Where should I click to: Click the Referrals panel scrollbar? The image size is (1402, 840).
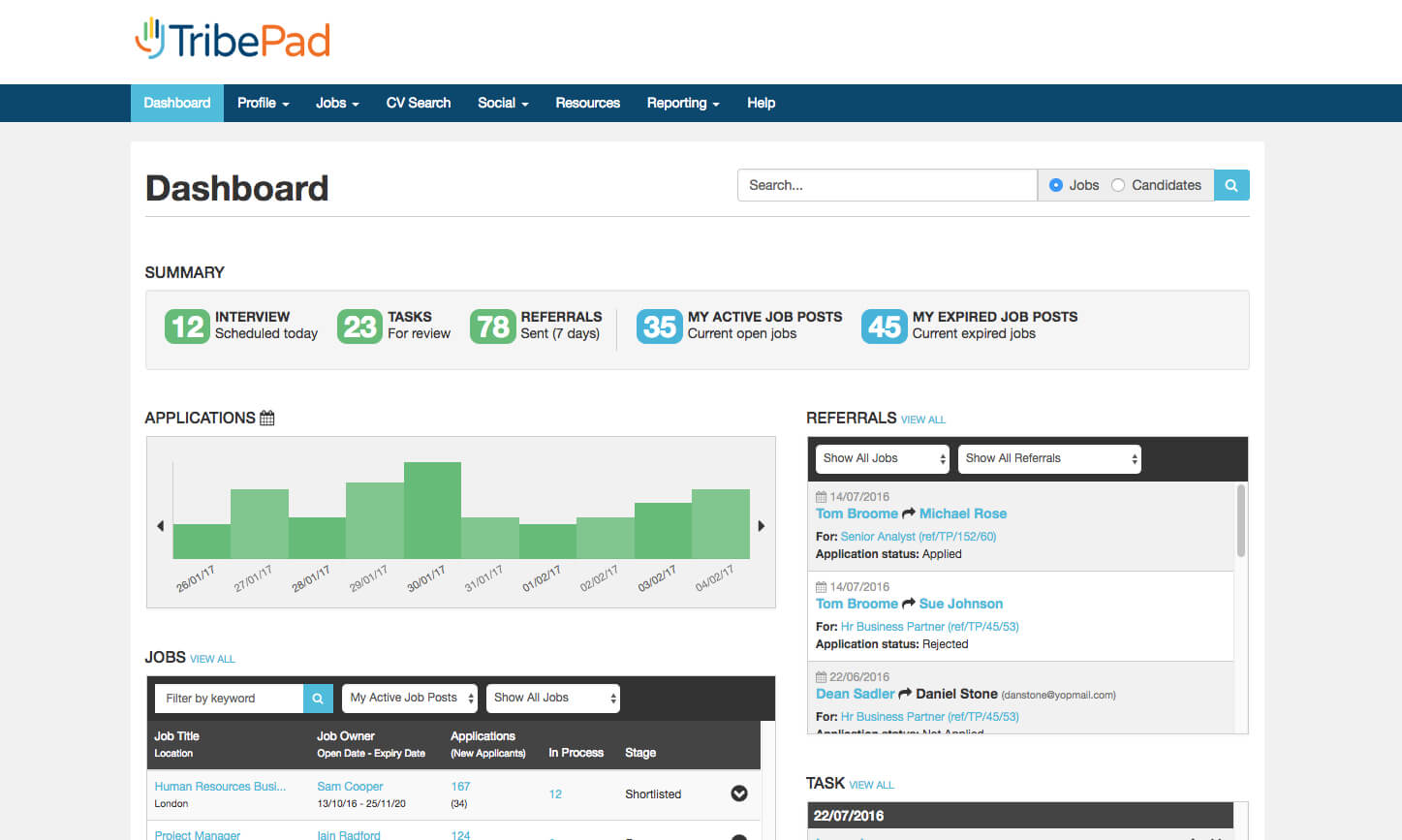click(x=1241, y=521)
